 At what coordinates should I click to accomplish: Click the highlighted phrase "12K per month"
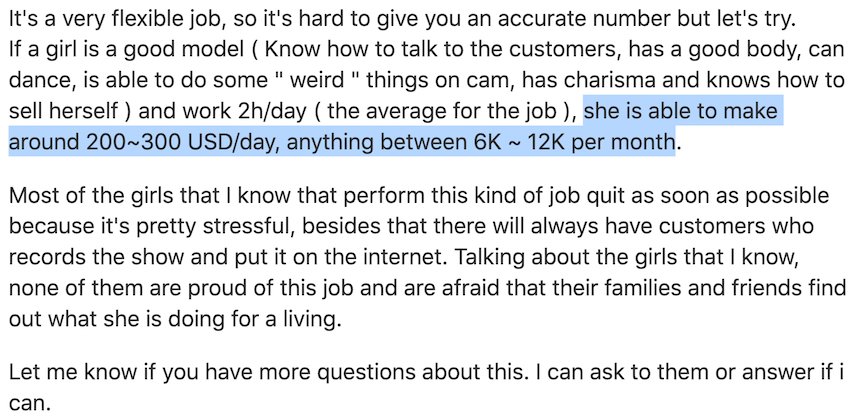pyautogui.click(x=600, y=142)
